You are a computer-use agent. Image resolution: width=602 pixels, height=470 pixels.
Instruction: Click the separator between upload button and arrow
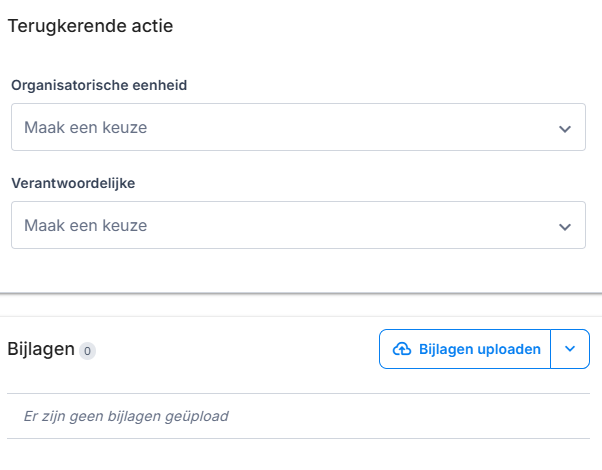pyautogui.click(x=551, y=349)
